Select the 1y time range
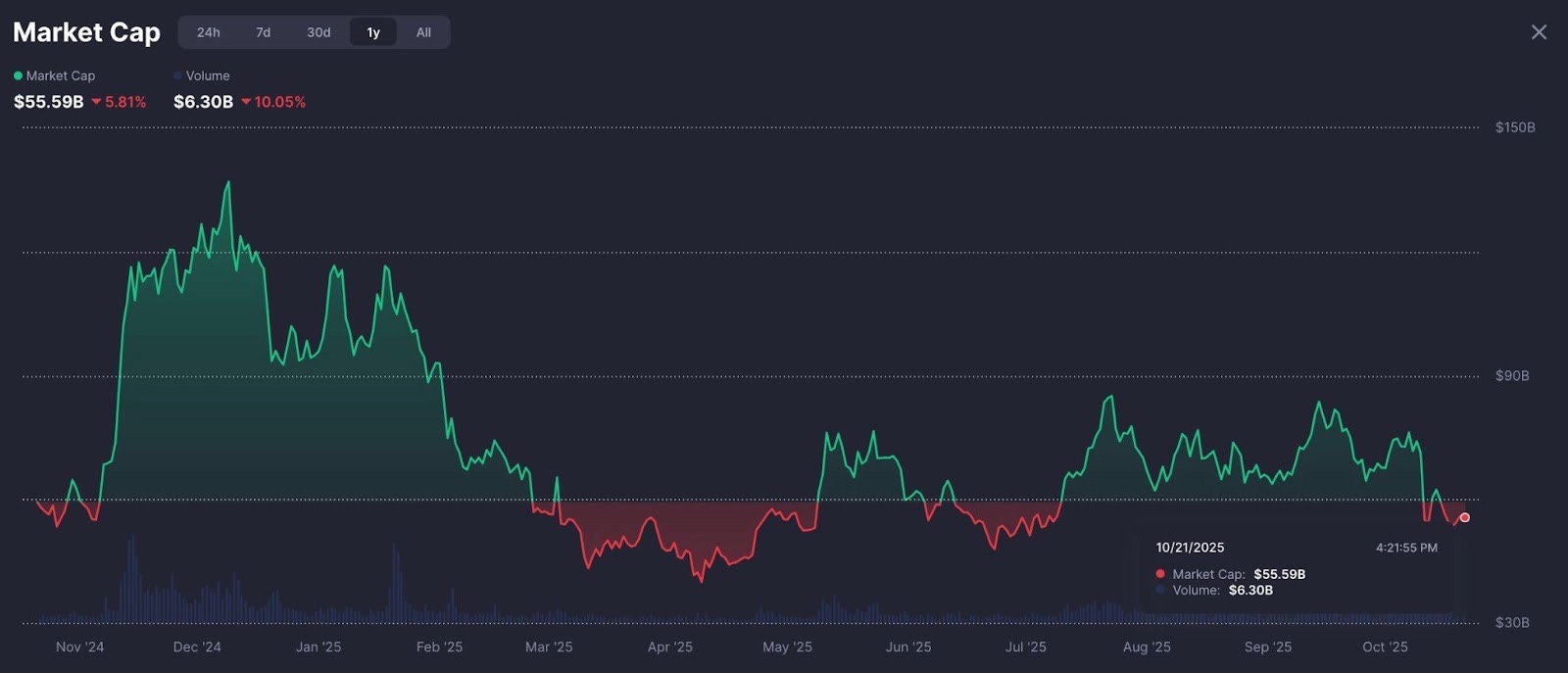This screenshot has width=1568, height=673. pos(373,32)
